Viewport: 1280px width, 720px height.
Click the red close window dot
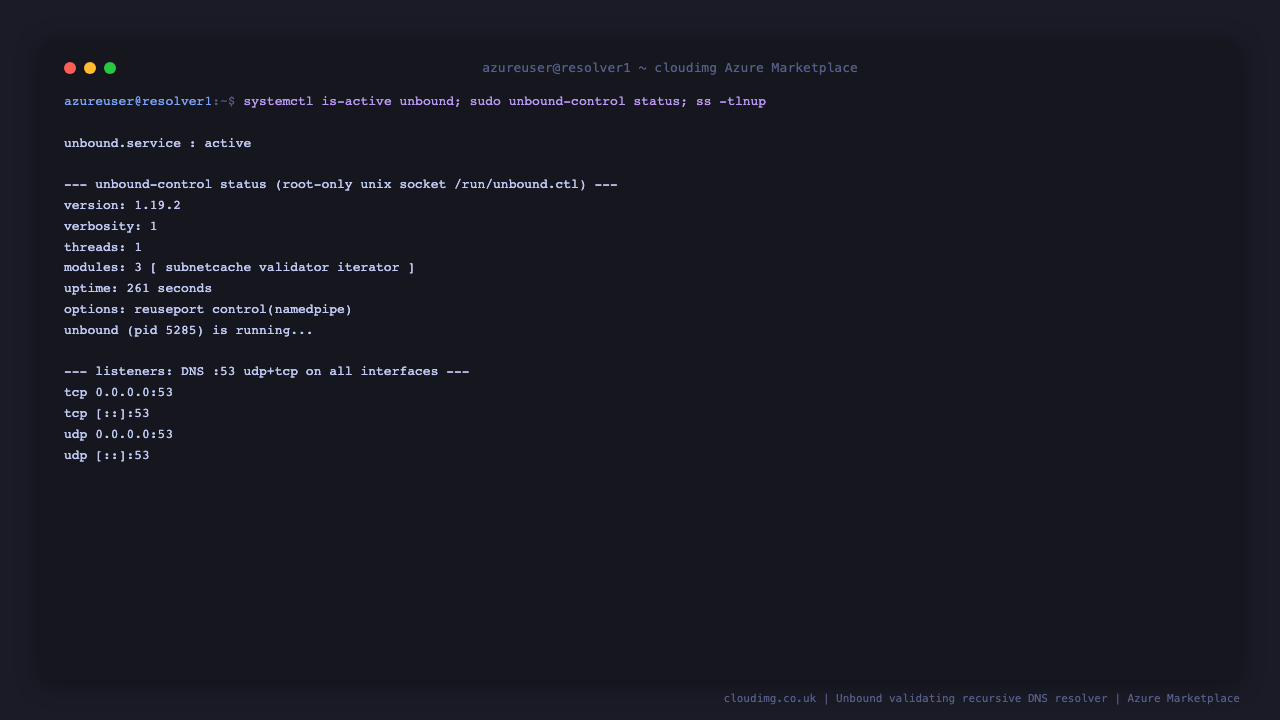click(70, 68)
